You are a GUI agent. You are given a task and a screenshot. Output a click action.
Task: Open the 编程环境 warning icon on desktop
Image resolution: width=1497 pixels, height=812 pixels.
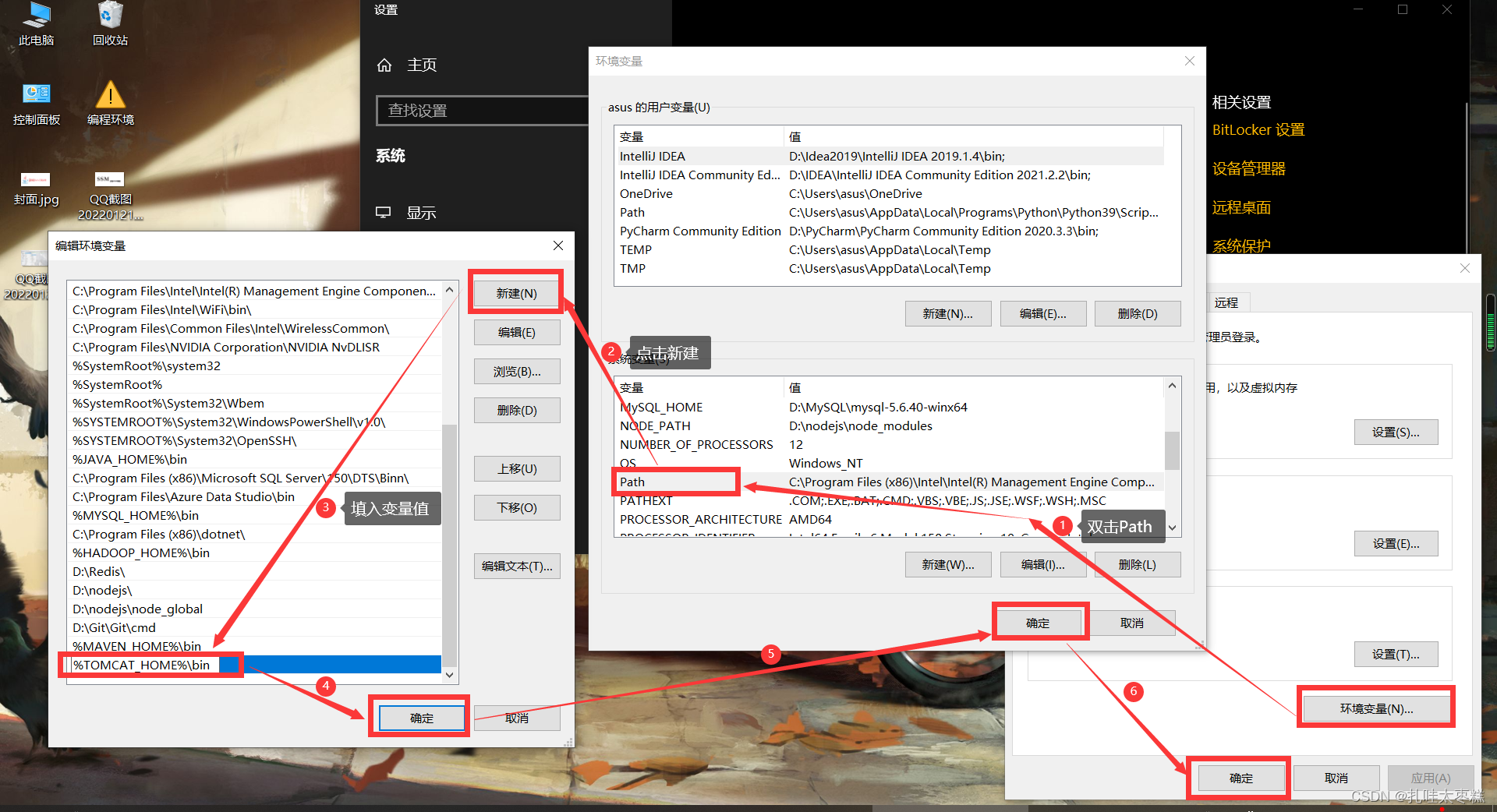coord(110,104)
